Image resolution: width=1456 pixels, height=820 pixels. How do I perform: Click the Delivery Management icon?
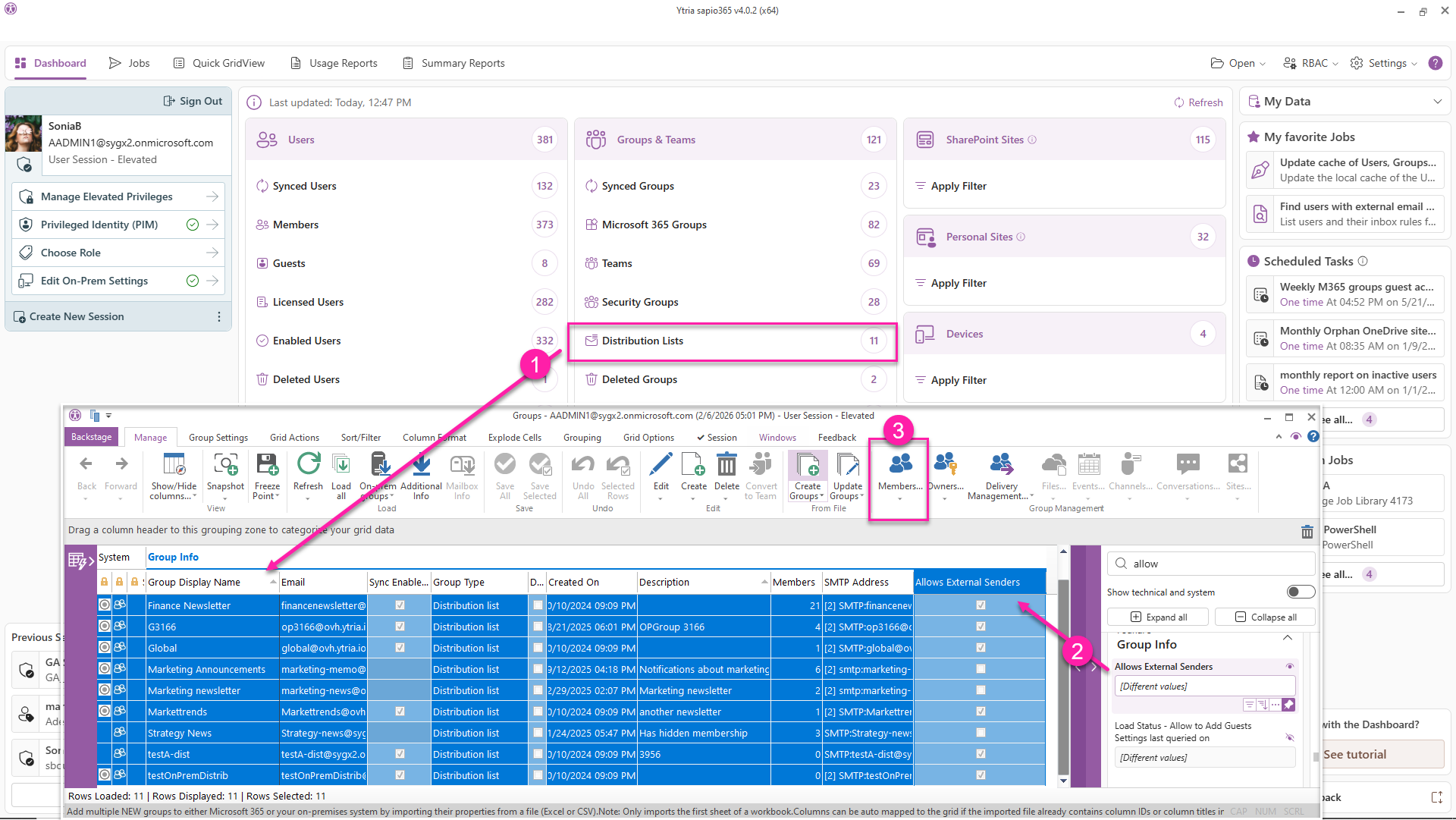click(x=1001, y=465)
